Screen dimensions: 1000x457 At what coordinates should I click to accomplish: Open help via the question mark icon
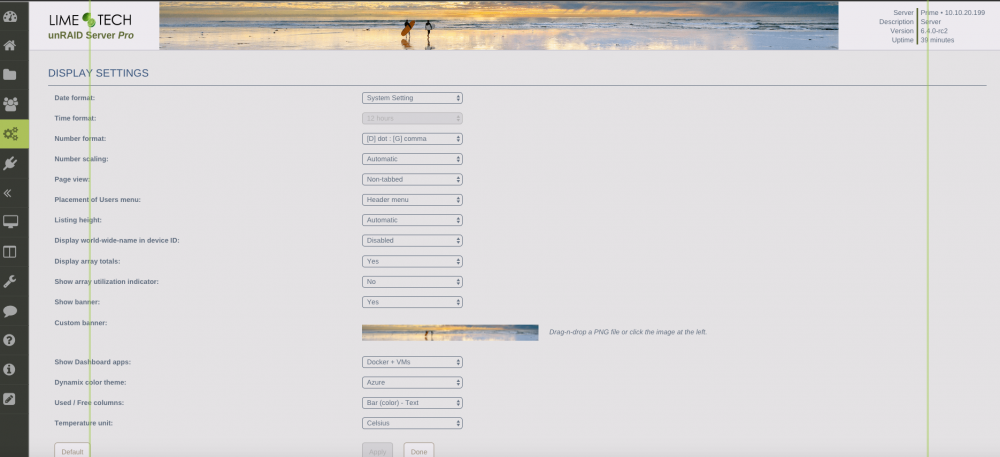tap(9, 340)
